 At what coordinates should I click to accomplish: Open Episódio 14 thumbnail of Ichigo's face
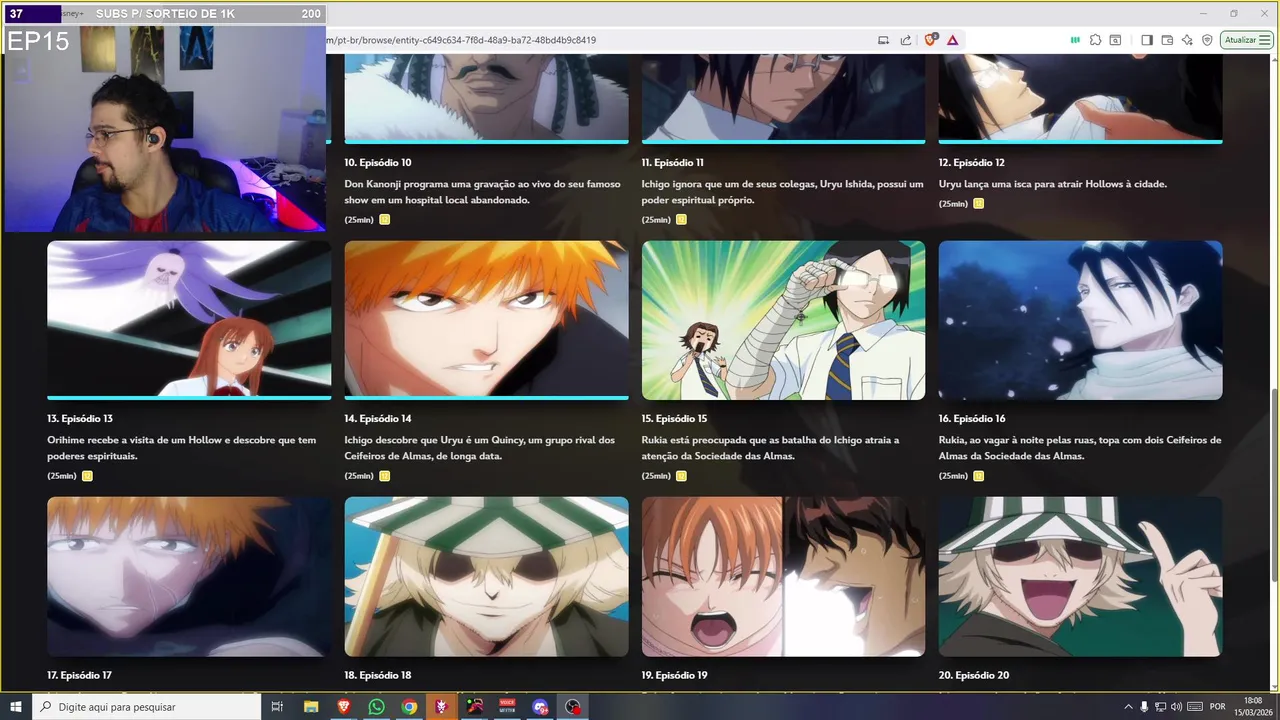[486, 320]
